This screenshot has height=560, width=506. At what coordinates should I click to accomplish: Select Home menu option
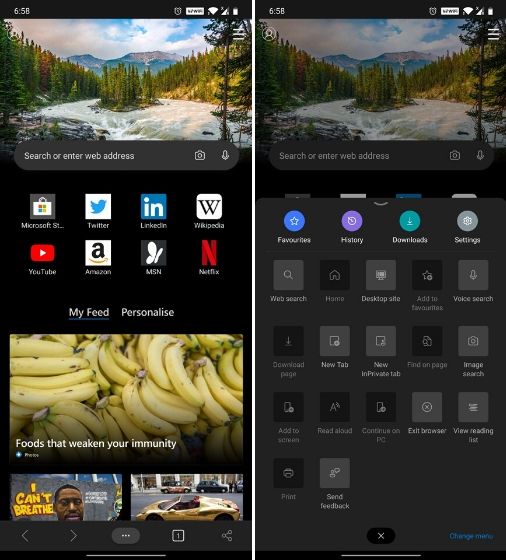click(x=335, y=281)
